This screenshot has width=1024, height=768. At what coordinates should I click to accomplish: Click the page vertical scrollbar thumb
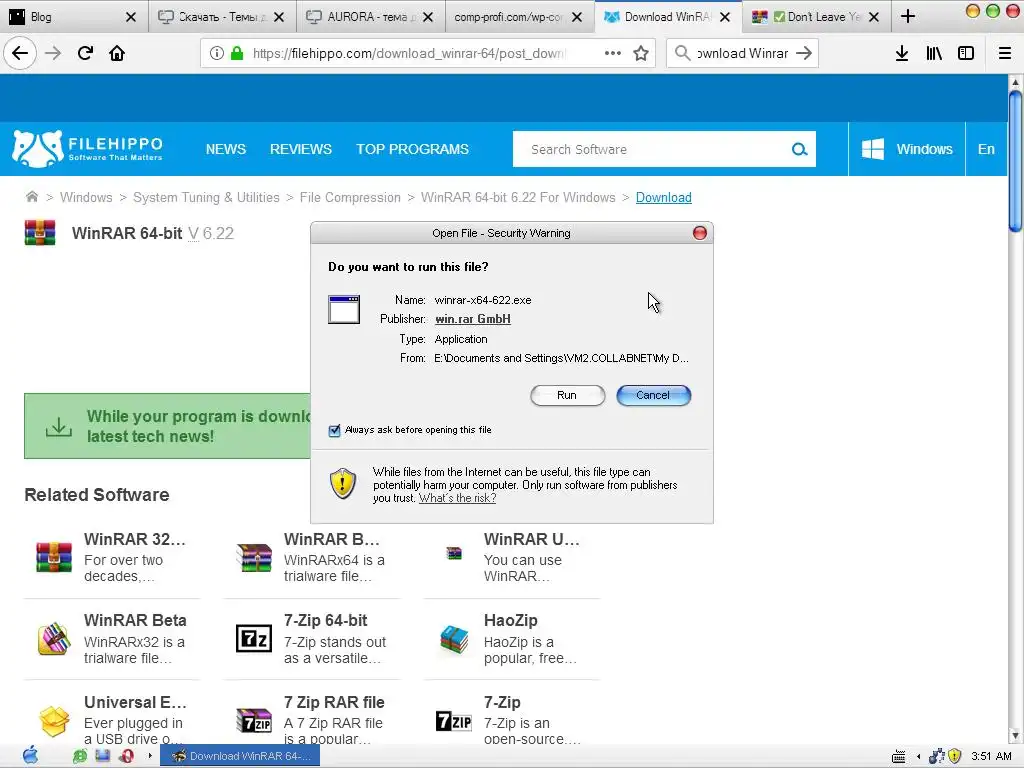click(1015, 161)
